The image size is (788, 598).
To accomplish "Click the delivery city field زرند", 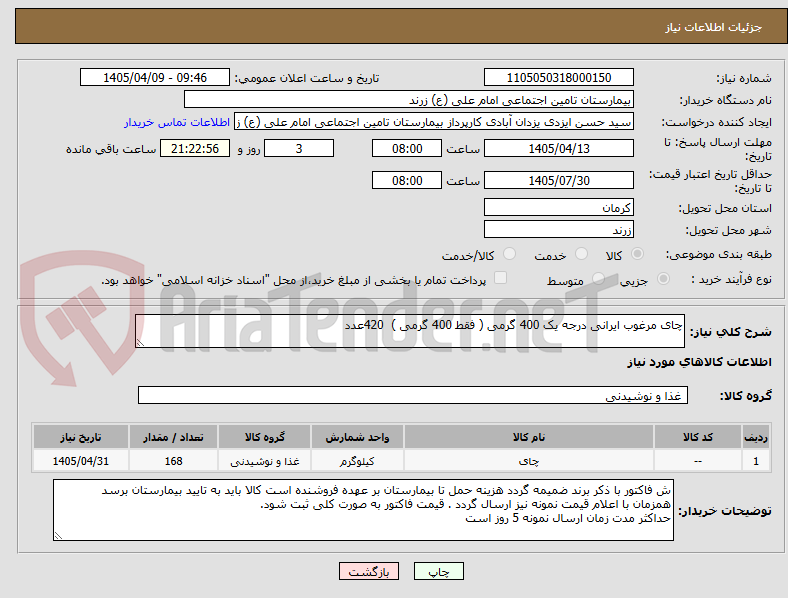I will [x=558, y=229].
